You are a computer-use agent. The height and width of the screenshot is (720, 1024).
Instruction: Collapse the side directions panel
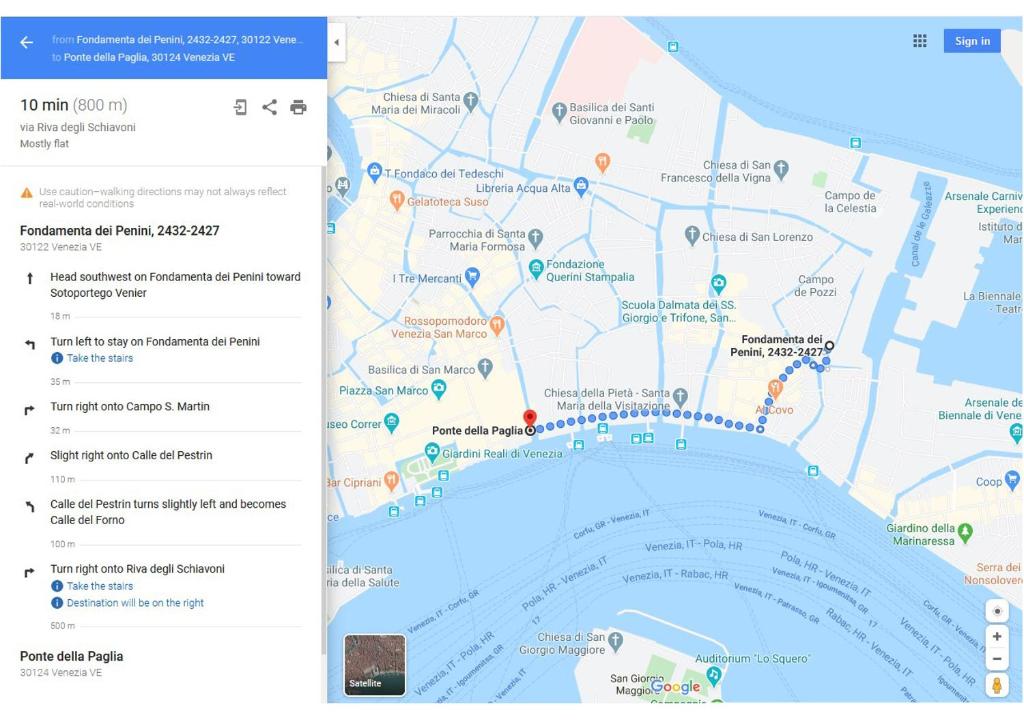pos(336,42)
